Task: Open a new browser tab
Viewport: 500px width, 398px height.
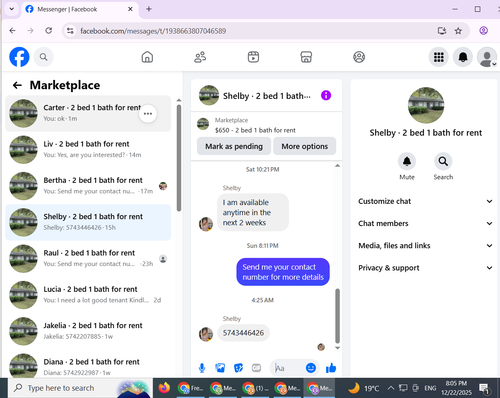Action: click(149, 9)
